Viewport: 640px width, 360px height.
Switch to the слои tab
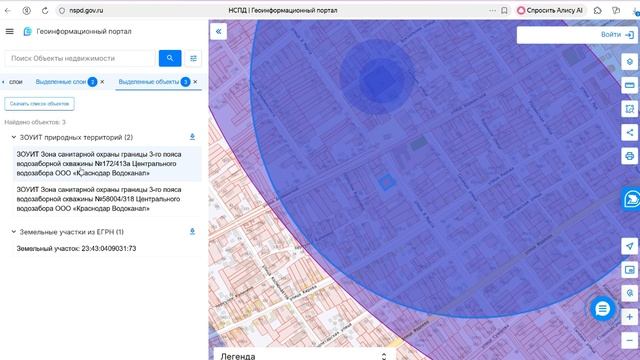(x=16, y=82)
